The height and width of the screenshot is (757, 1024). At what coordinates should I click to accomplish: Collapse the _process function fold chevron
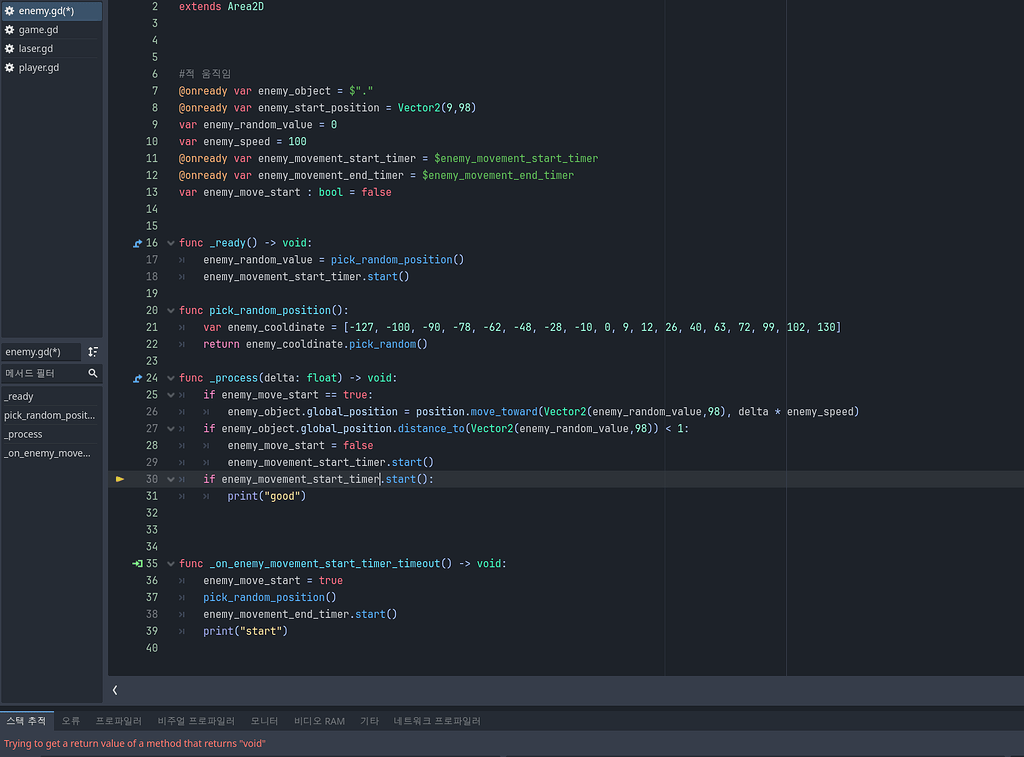tap(170, 377)
